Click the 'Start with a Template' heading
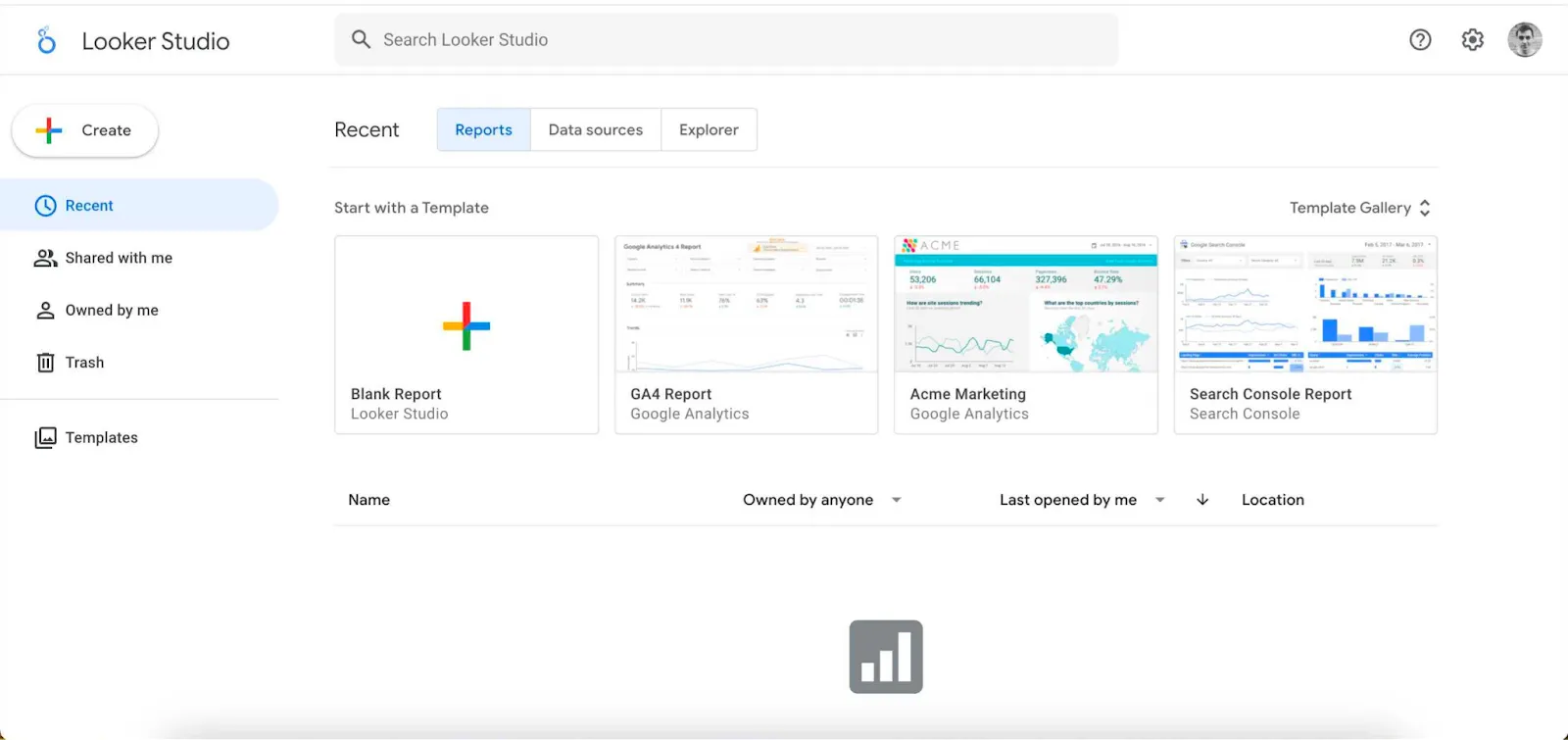 [412, 208]
